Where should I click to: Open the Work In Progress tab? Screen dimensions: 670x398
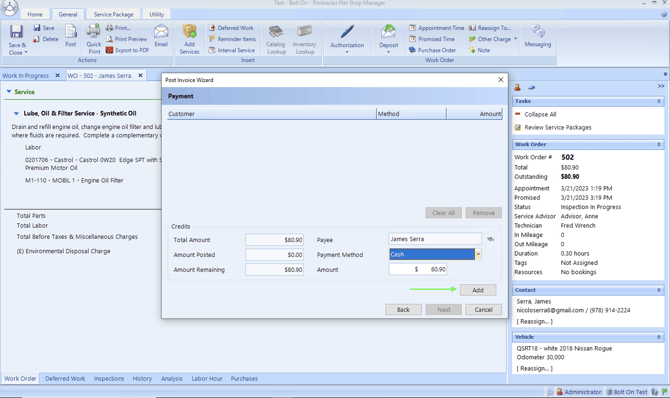point(26,76)
